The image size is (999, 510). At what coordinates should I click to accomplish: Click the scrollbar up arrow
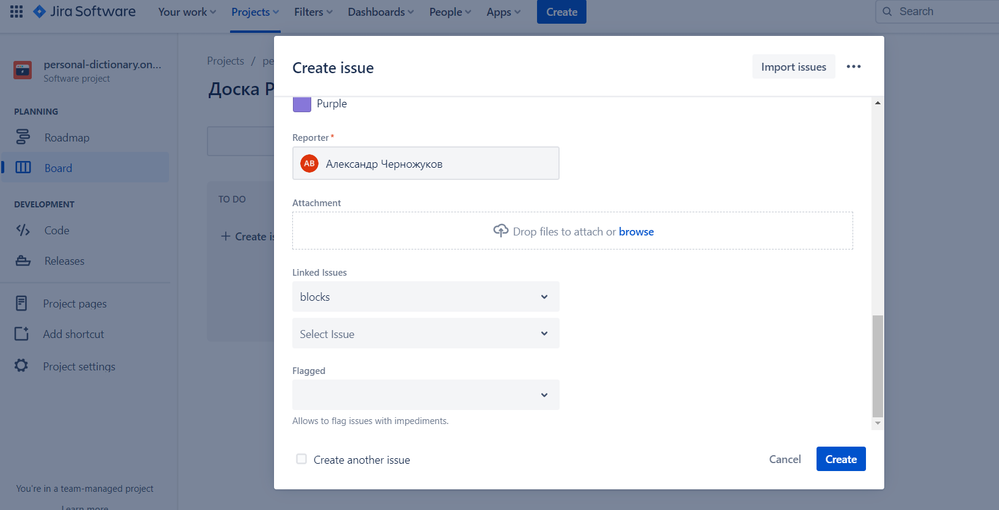pyautogui.click(x=877, y=103)
